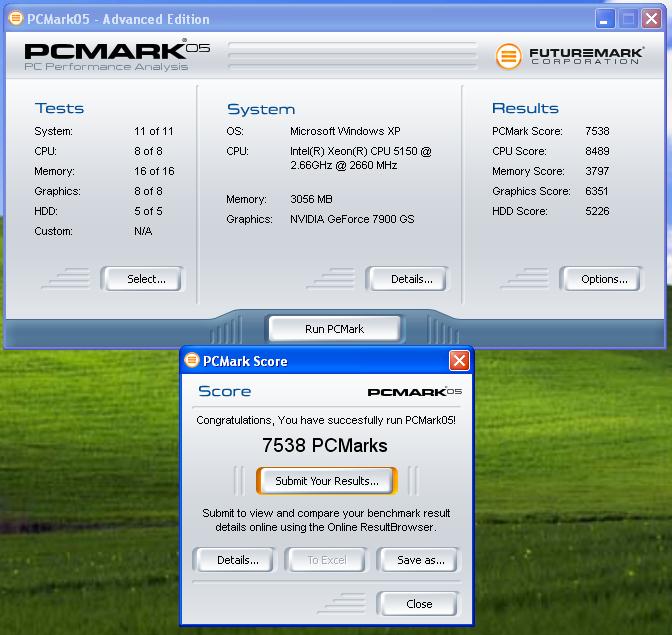Click the Graphics Score value 6351
The width and height of the screenshot is (672, 635).
pyautogui.click(x=597, y=191)
